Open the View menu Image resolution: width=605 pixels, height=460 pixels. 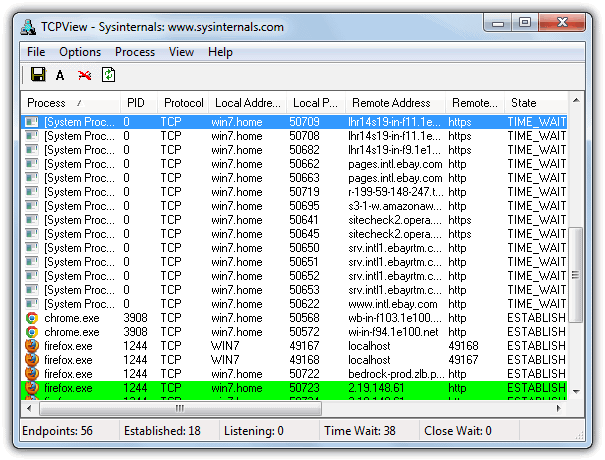point(181,52)
